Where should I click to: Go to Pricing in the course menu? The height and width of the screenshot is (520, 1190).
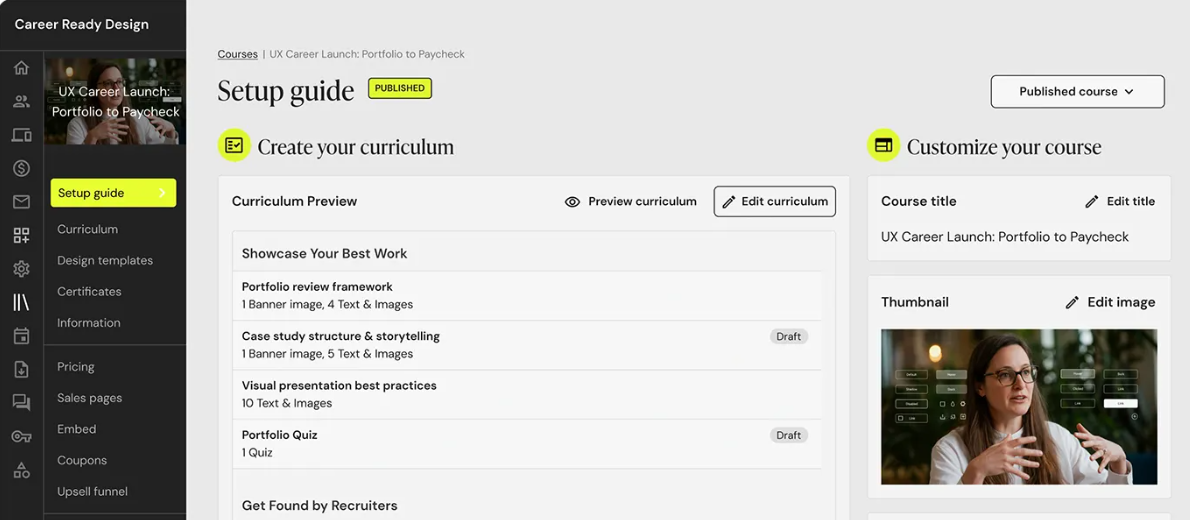coord(76,367)
